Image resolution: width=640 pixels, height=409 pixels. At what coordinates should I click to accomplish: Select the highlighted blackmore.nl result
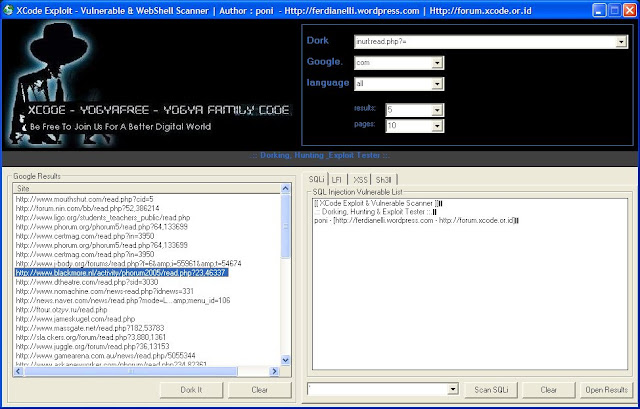coord(121,273)
